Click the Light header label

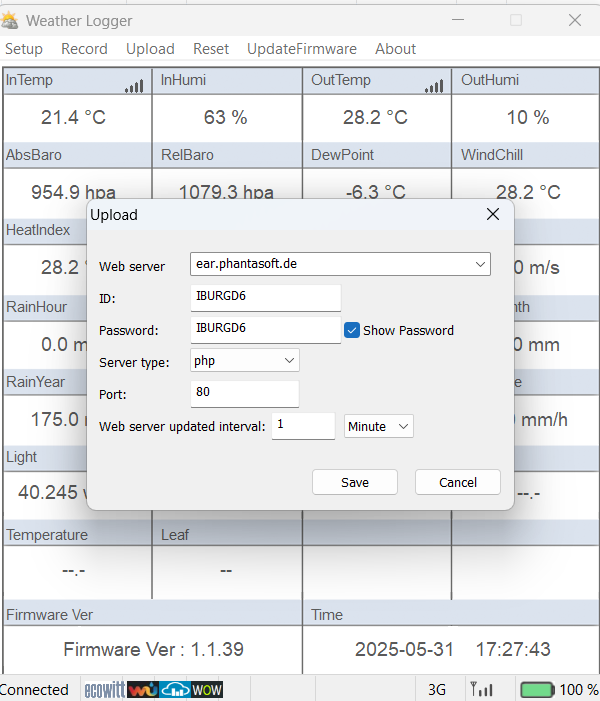pos(21,457)
